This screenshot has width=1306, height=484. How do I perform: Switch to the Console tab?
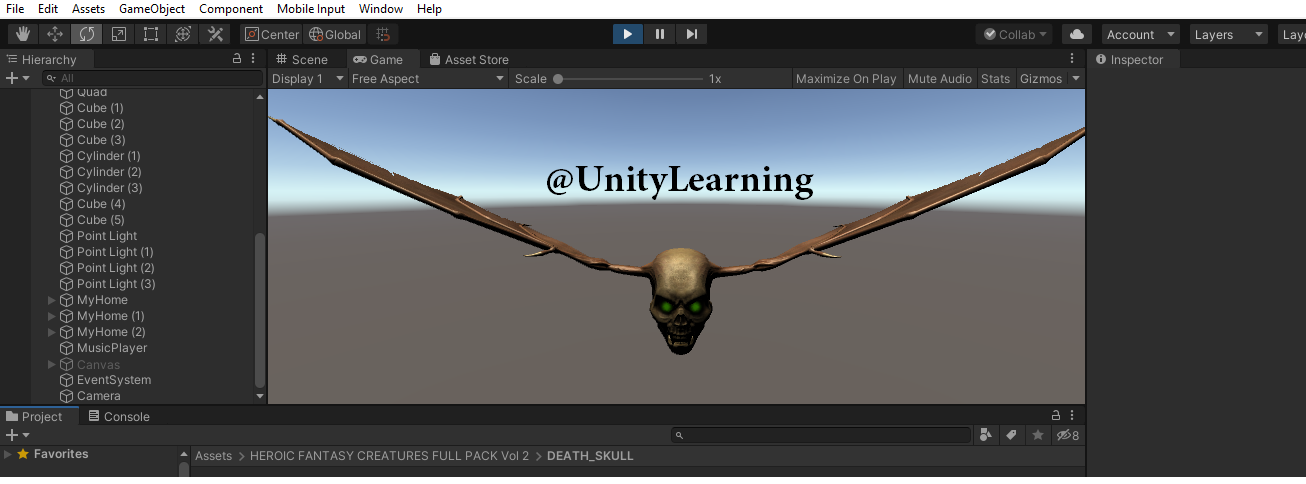click(x=118, y=416)
